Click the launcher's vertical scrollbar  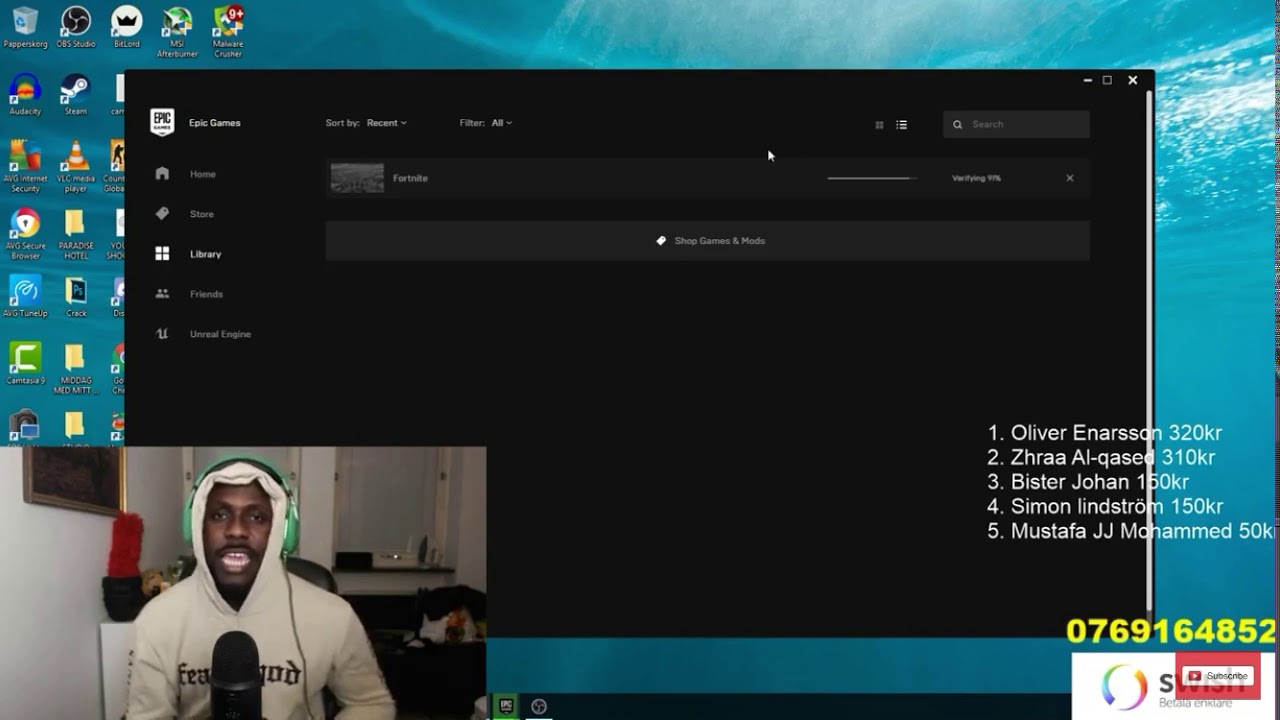1150,350
